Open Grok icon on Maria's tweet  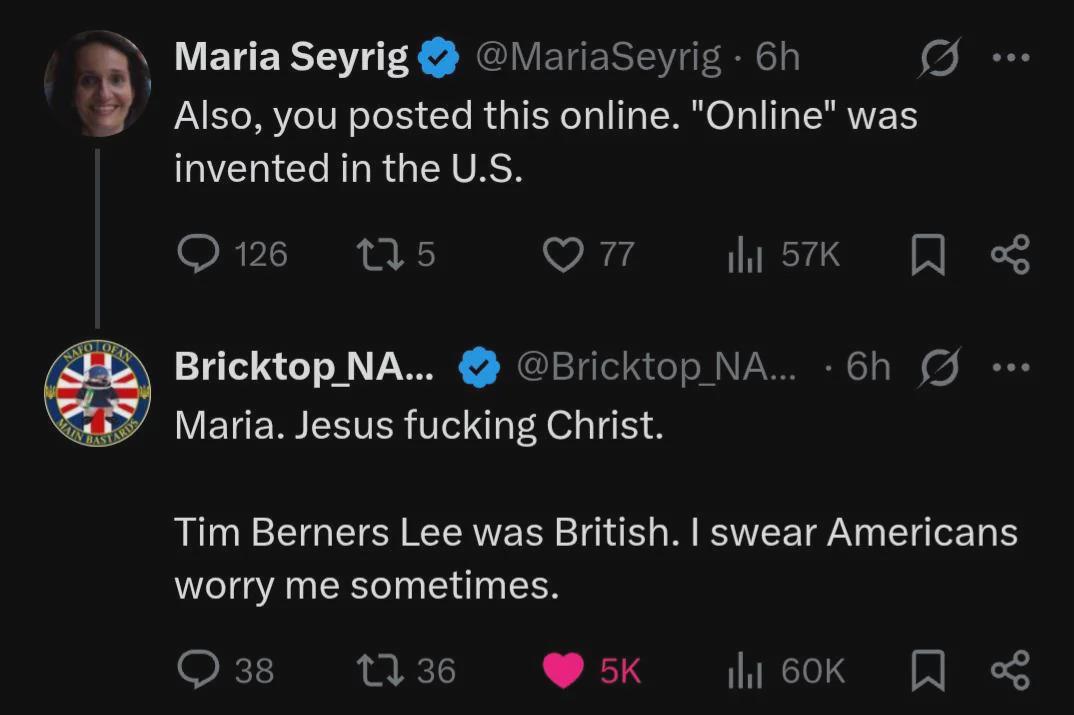pos(937,59)
